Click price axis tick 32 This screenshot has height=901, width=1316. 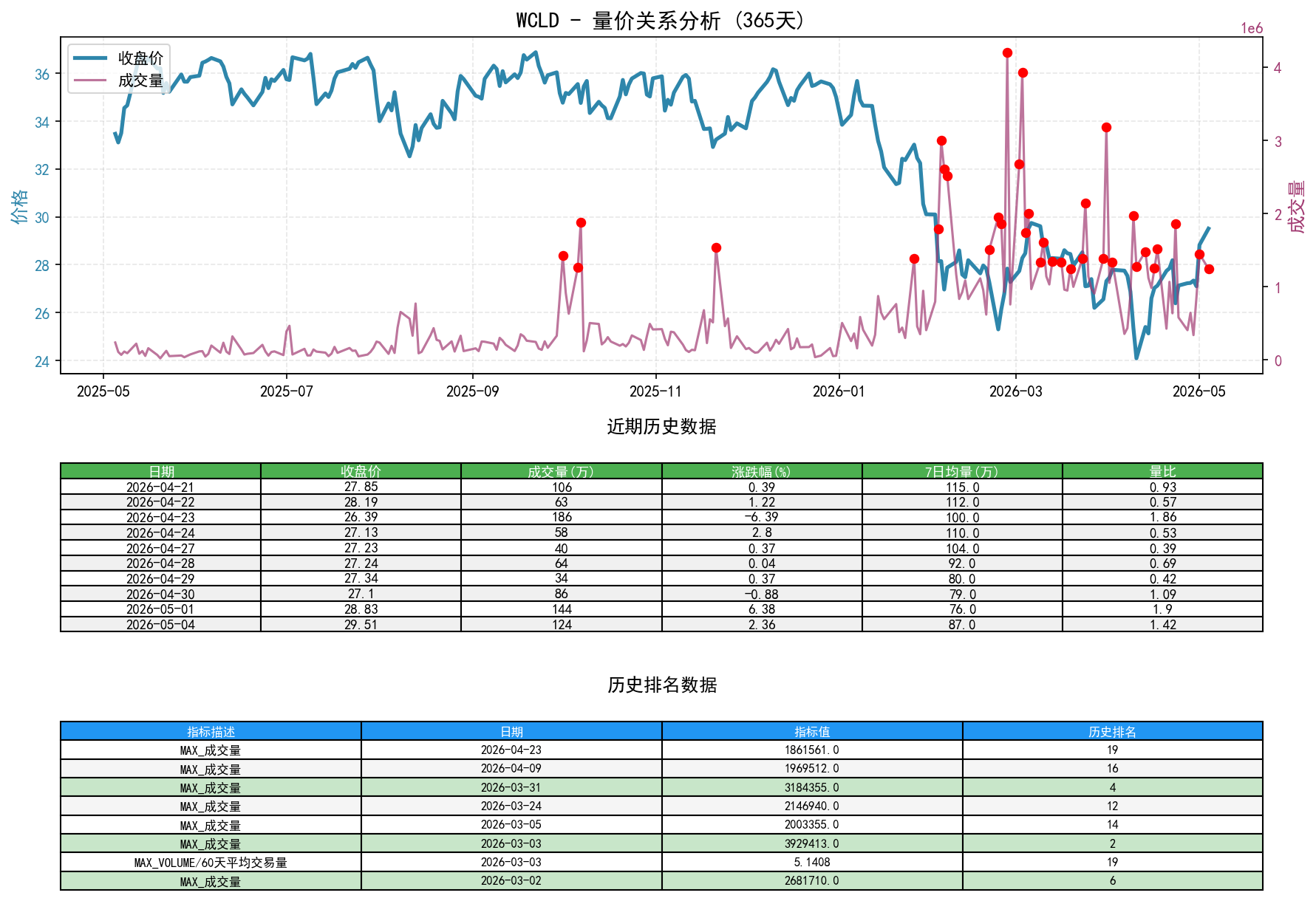(42, 170)
